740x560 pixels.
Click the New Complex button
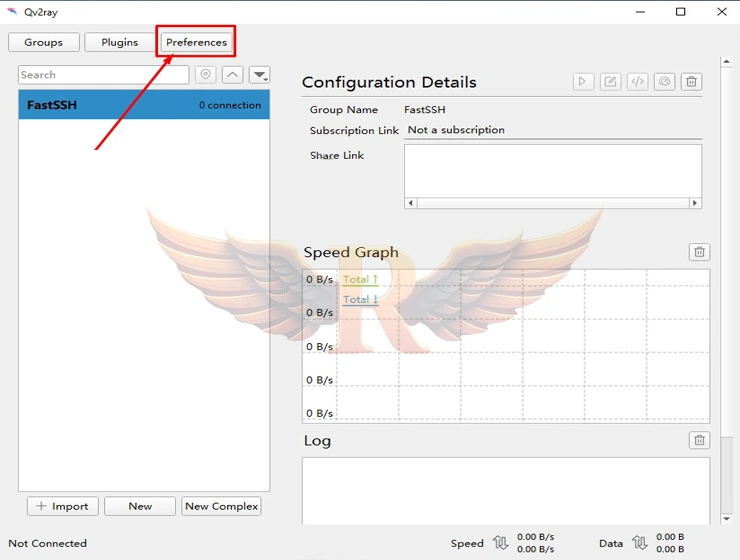tap(221, 506)
